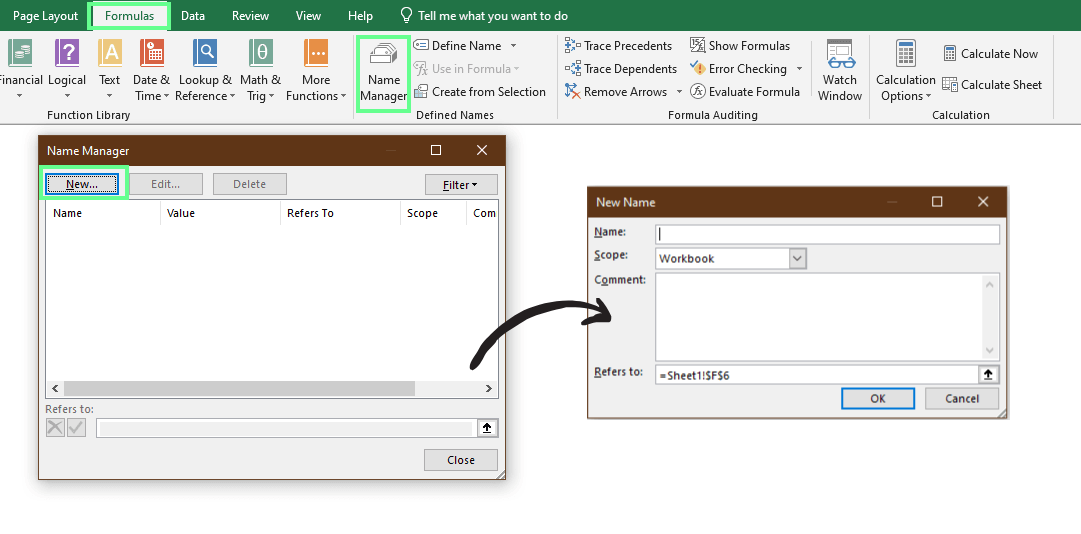Open Lookup & Reference functions
The image size is (1081, 534).
click(205, 70)
